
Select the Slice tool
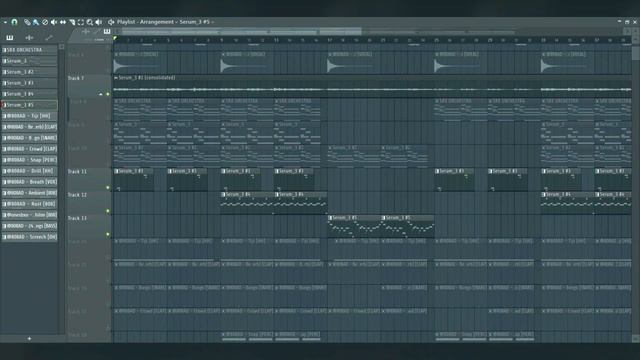(x=72, y=22)
